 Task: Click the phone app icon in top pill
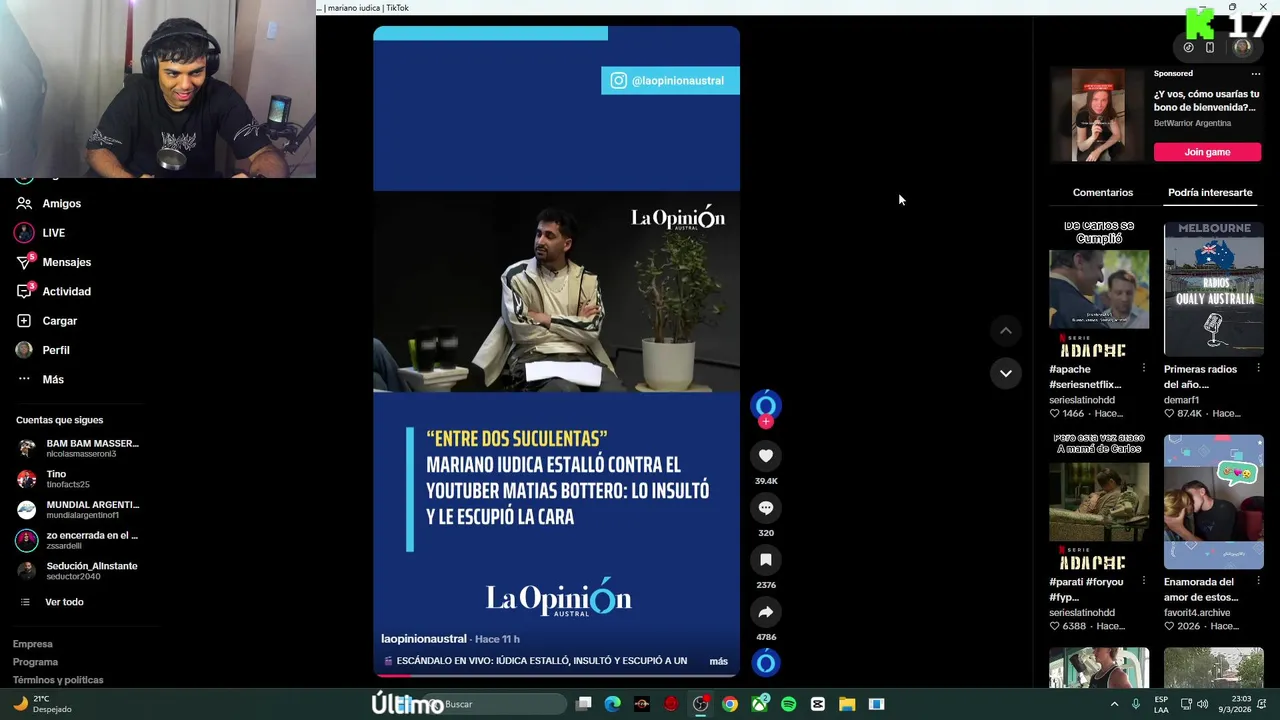click(x=1210, y=47)
